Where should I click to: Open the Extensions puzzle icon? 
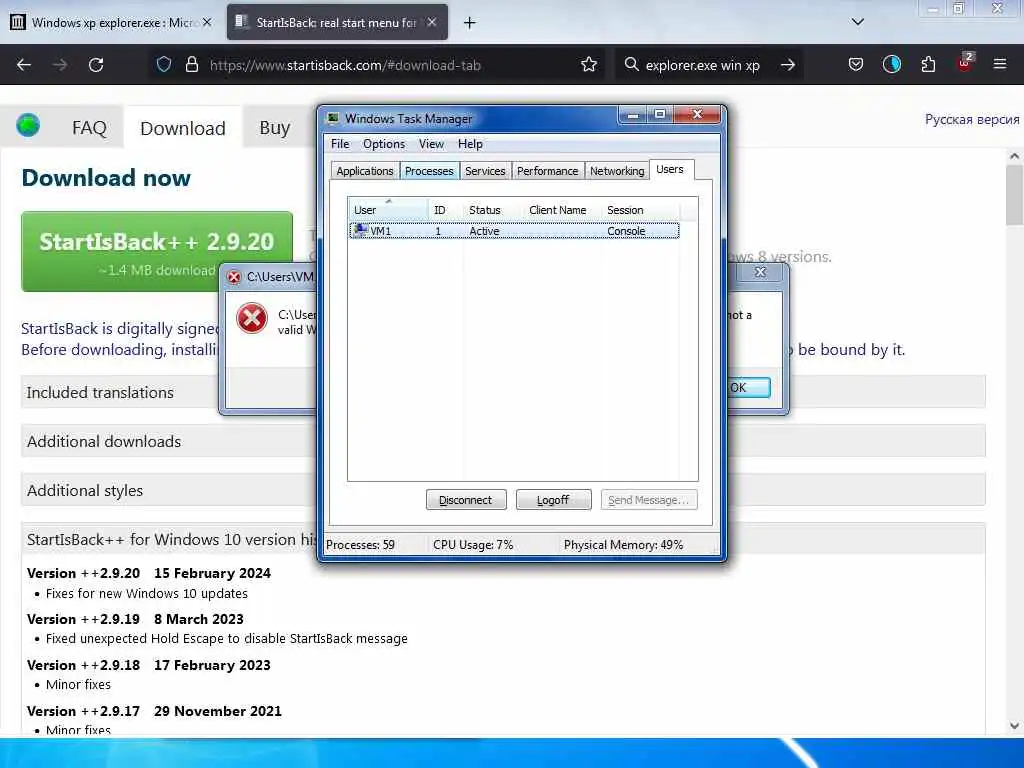coord(928,65)
